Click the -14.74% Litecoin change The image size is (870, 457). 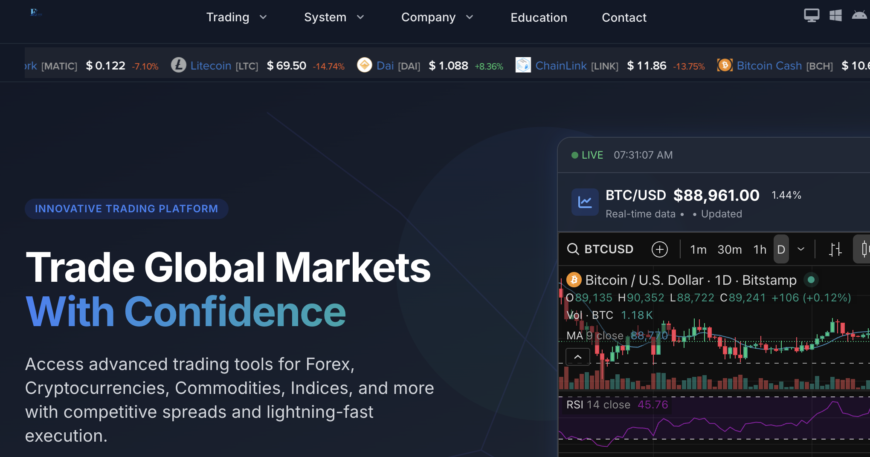tap(328, 67)
